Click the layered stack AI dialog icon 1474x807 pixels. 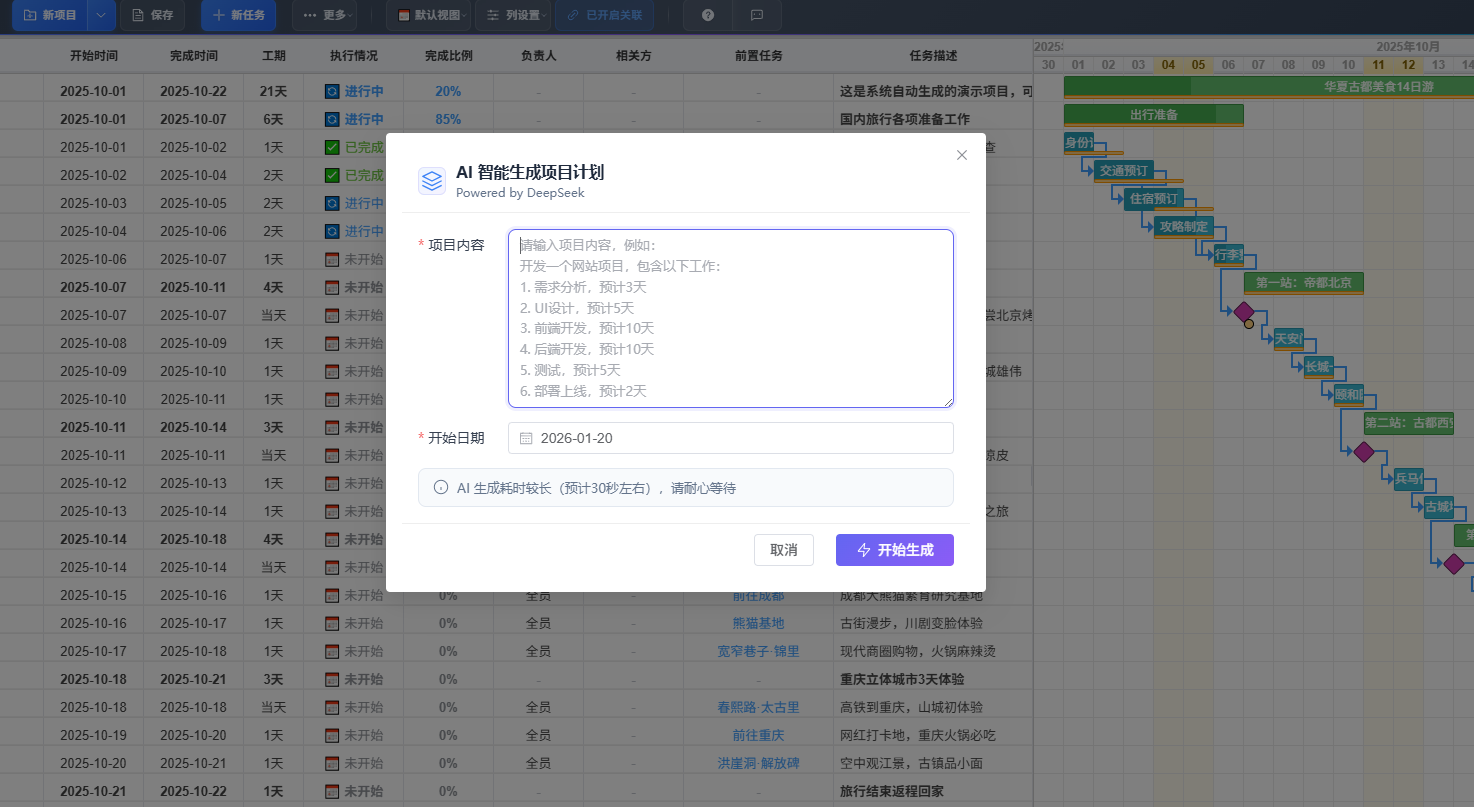click(x=432, y=181)
